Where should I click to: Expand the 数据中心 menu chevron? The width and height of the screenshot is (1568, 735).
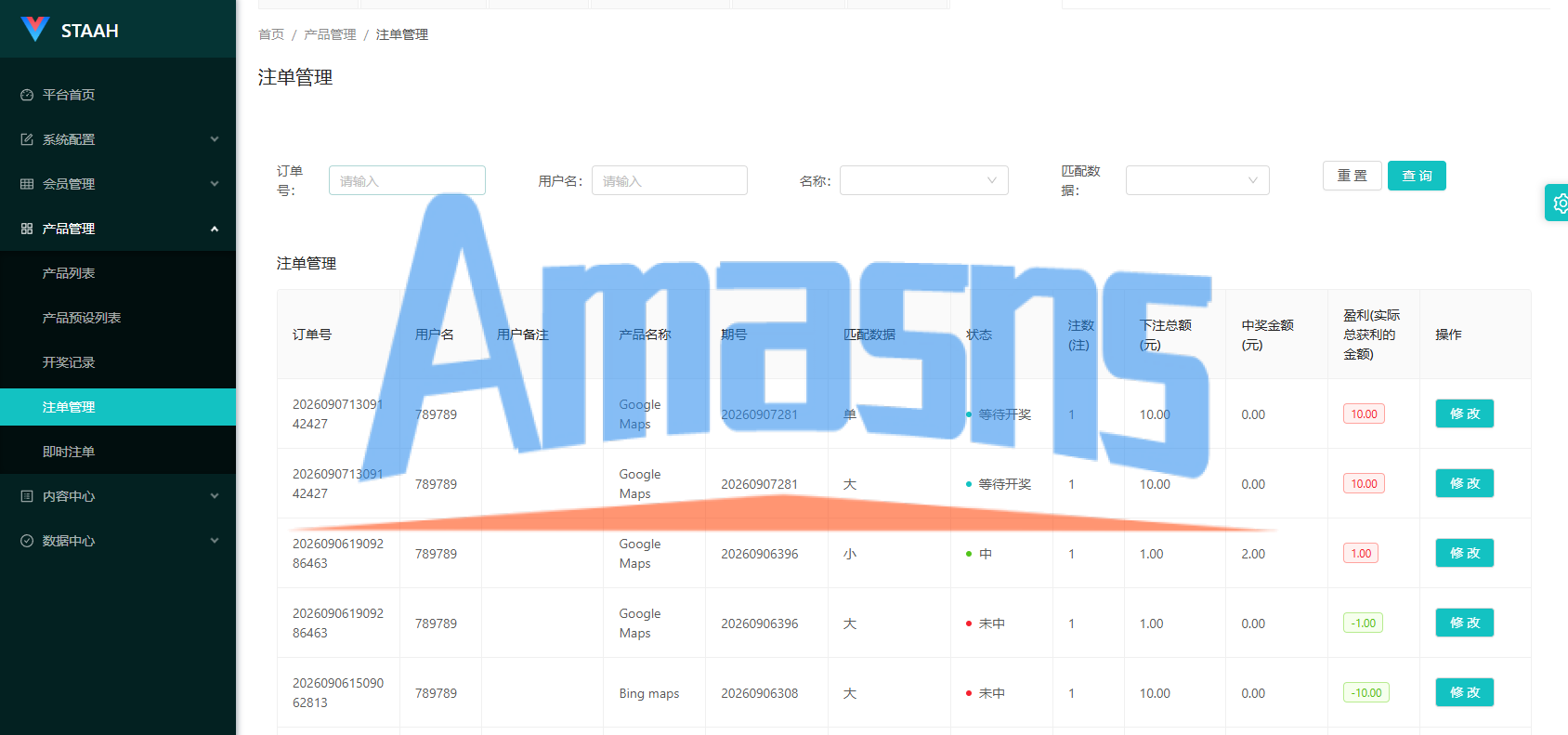(215, 541)
